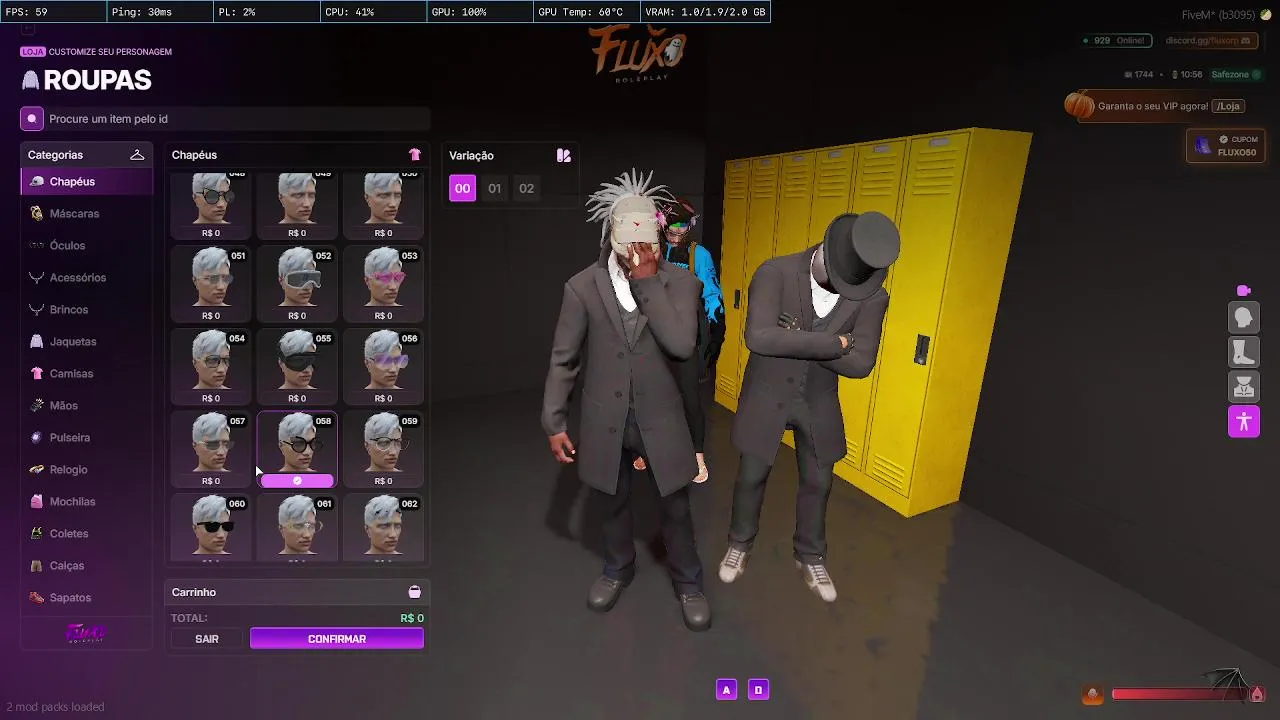Viewport: 1280px width, 720px height.
Task: Click the FLUXO50 coupon badge
Action: (x=1226, y=146)
